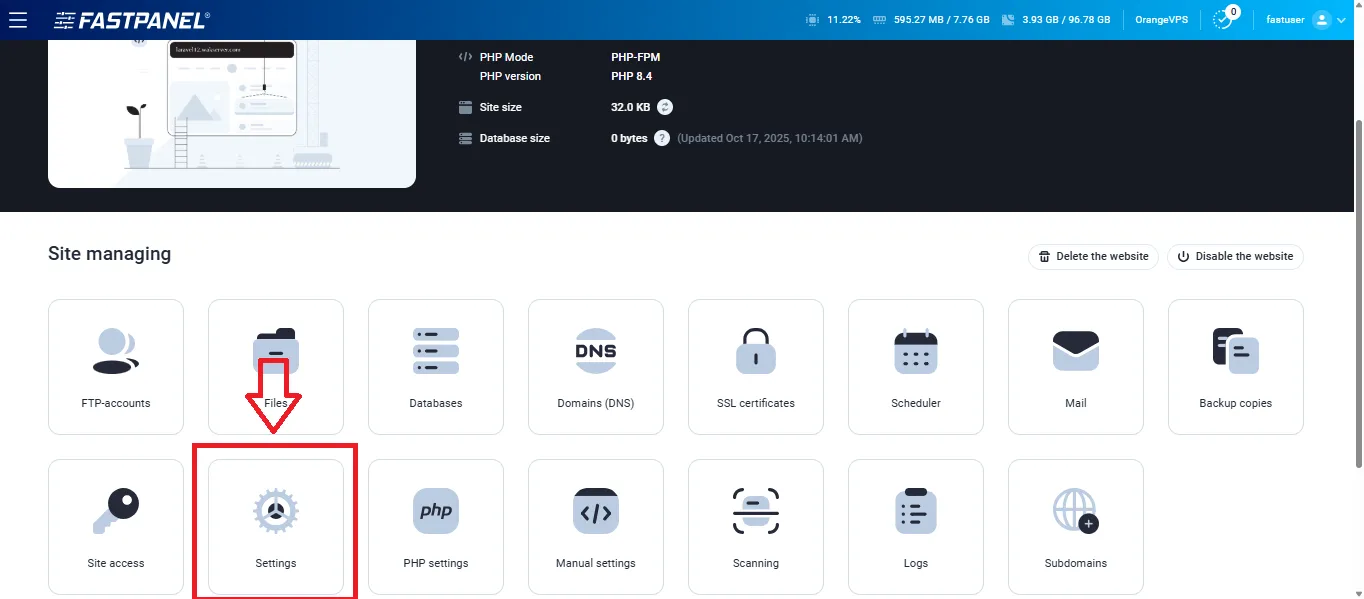Refresh the site size value
The width and height of the screenshot is (1364, 599).
(665, 107)
